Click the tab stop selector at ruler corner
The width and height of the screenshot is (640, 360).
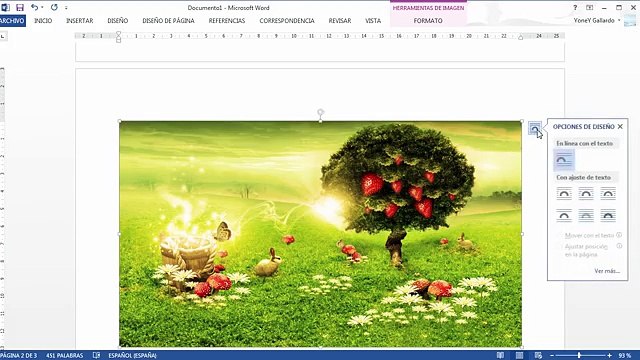pyautogui.click(x=3, y=36)
